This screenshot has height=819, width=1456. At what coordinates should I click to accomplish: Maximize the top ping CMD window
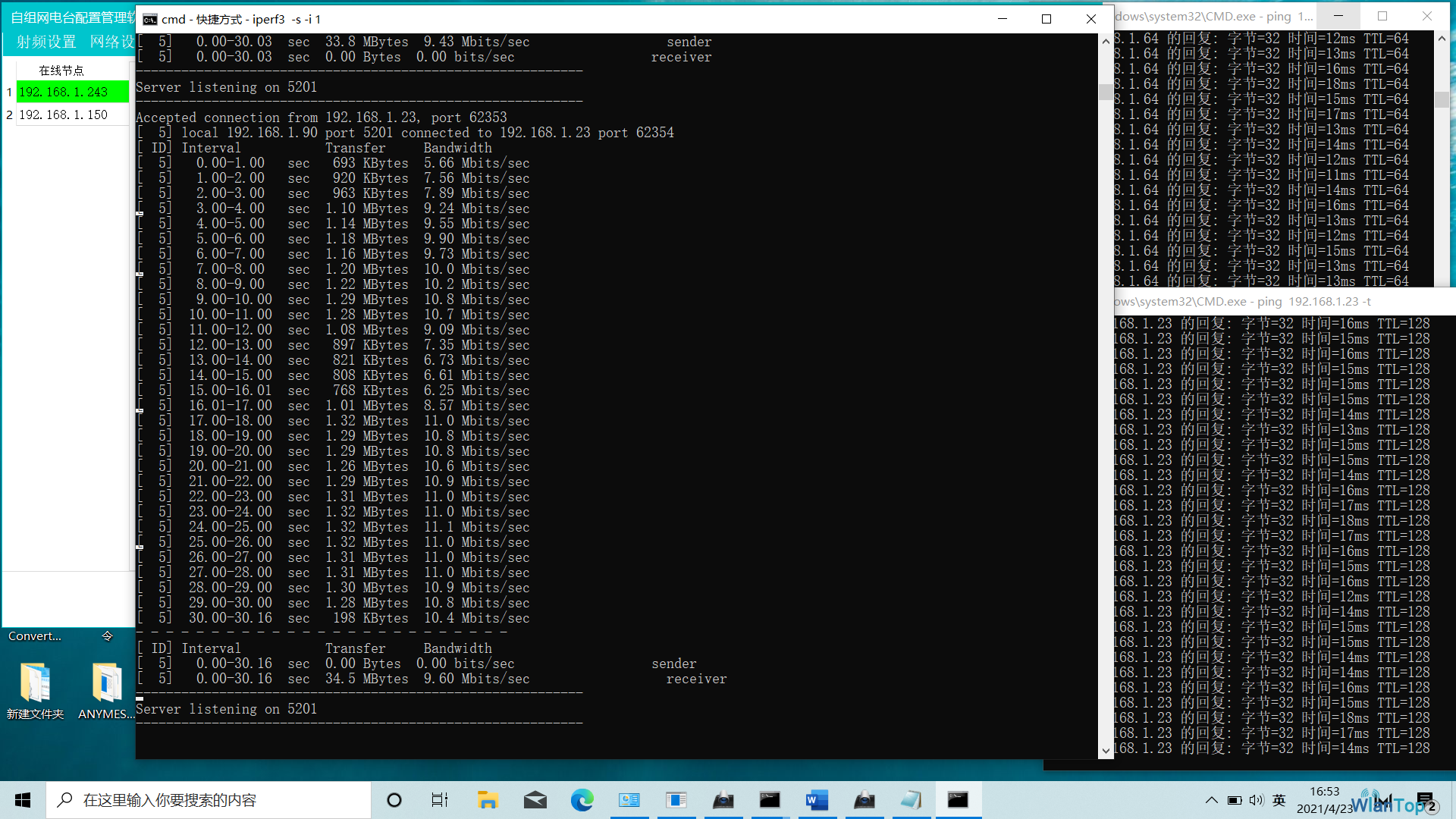(1382, 16)
